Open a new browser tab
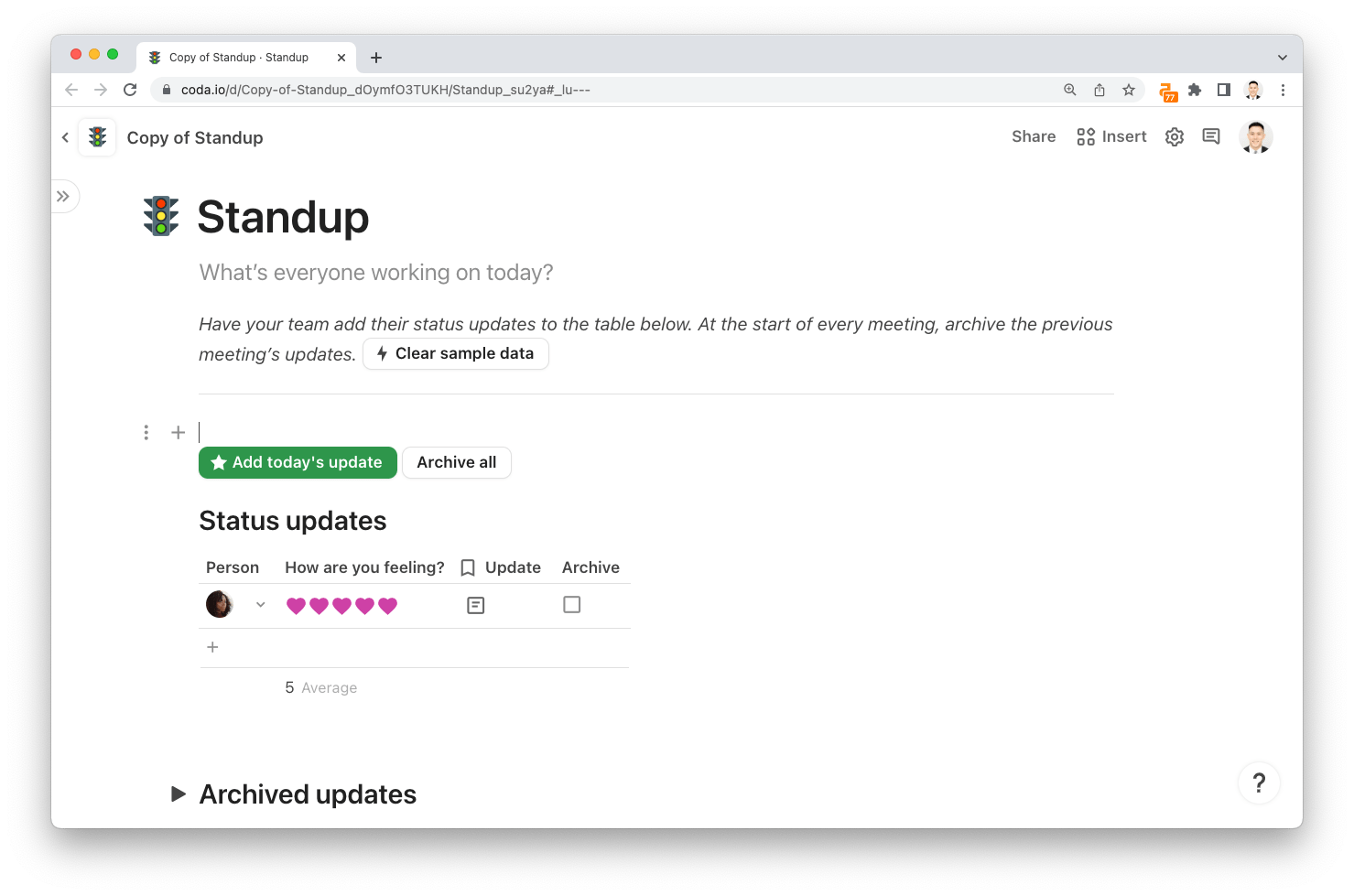Image resolution: width=1354 pixels, height=896 pixels. [376, 58]
